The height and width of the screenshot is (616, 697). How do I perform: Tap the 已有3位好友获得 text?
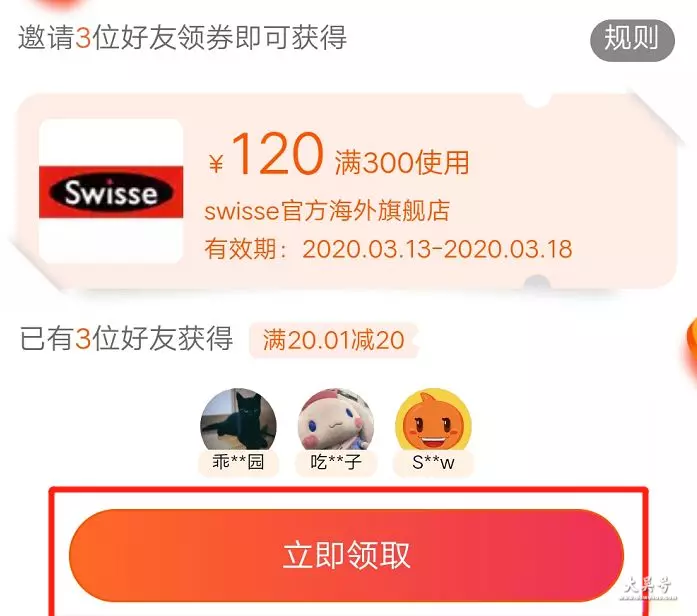(x=126, y=339)
